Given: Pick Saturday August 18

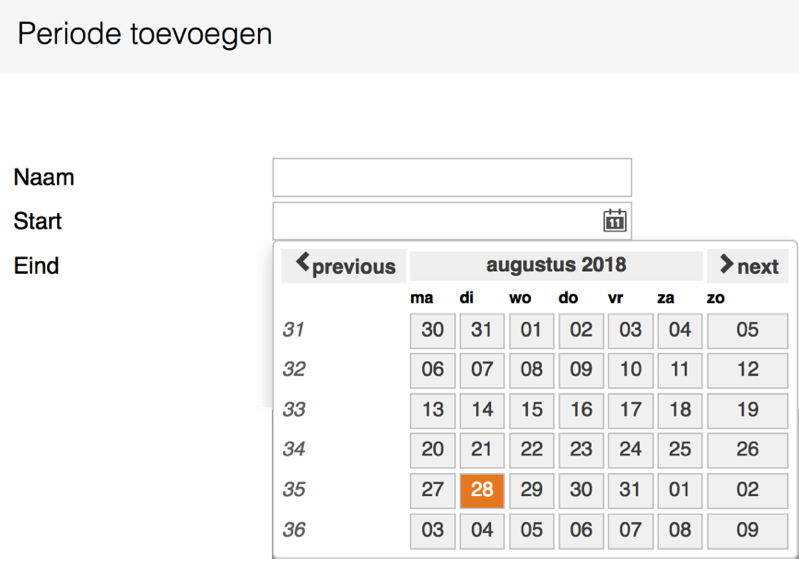Looking at the screenshot, I should pos(680,410).
